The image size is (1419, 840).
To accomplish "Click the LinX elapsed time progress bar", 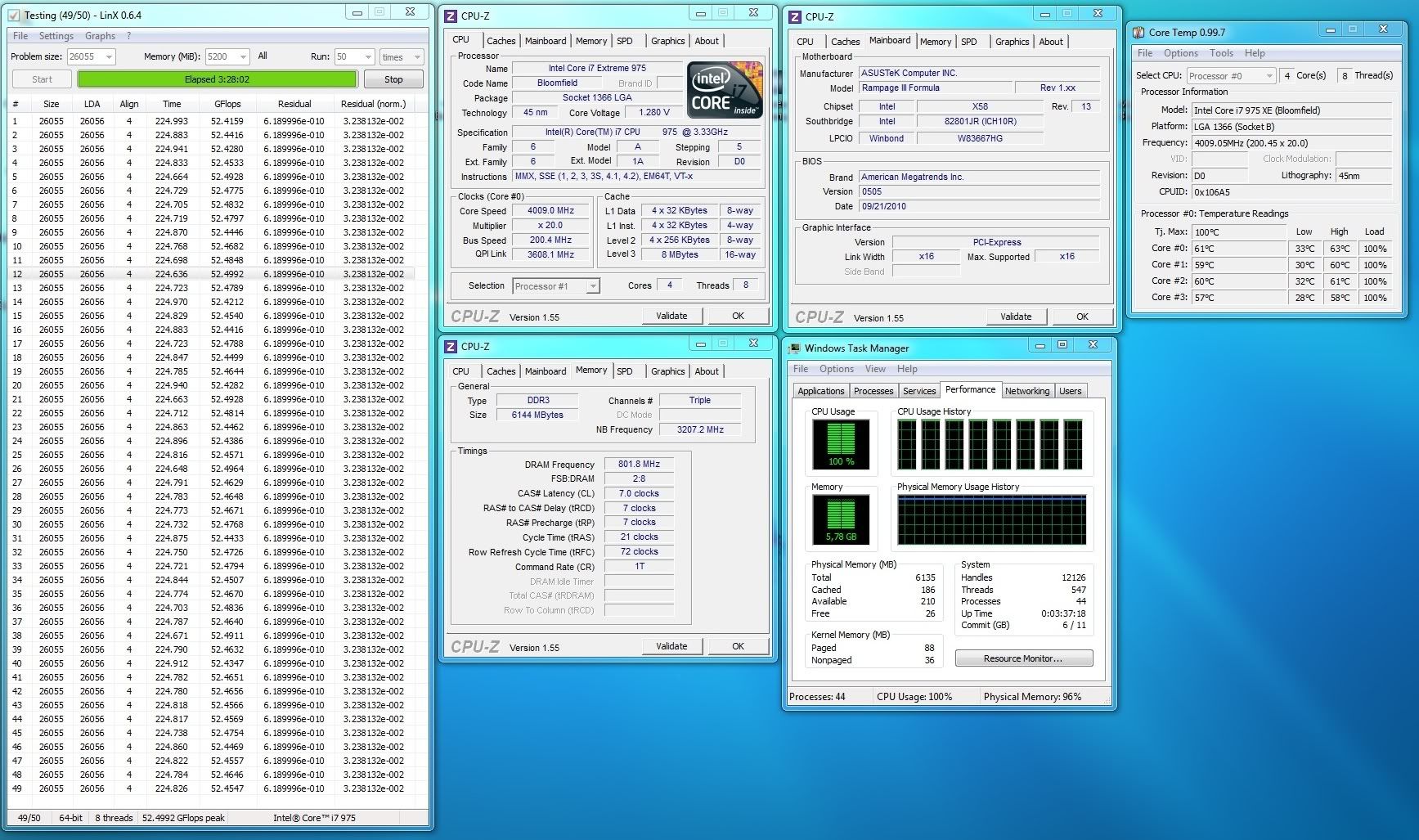I will click(x=217, y=79).
